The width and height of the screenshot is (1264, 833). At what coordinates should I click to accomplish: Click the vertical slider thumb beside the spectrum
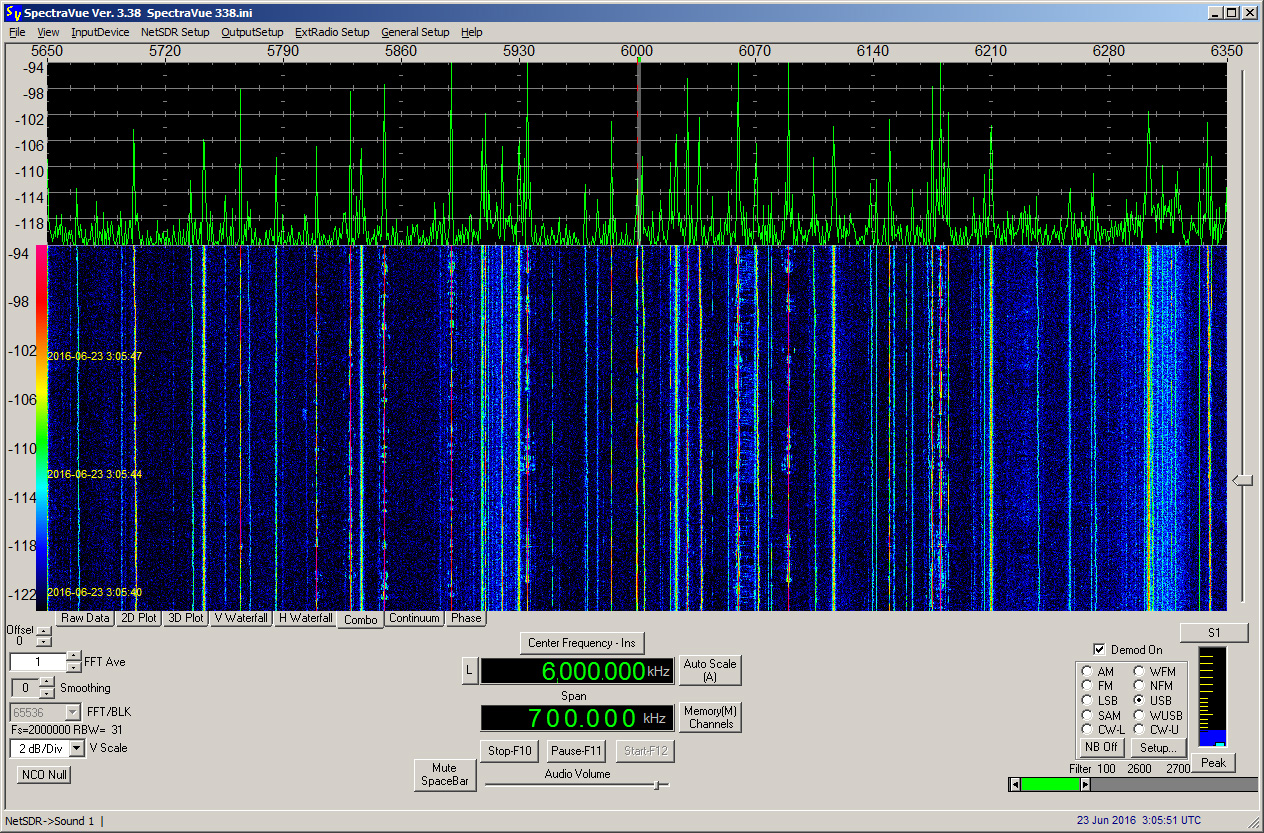1242,481
